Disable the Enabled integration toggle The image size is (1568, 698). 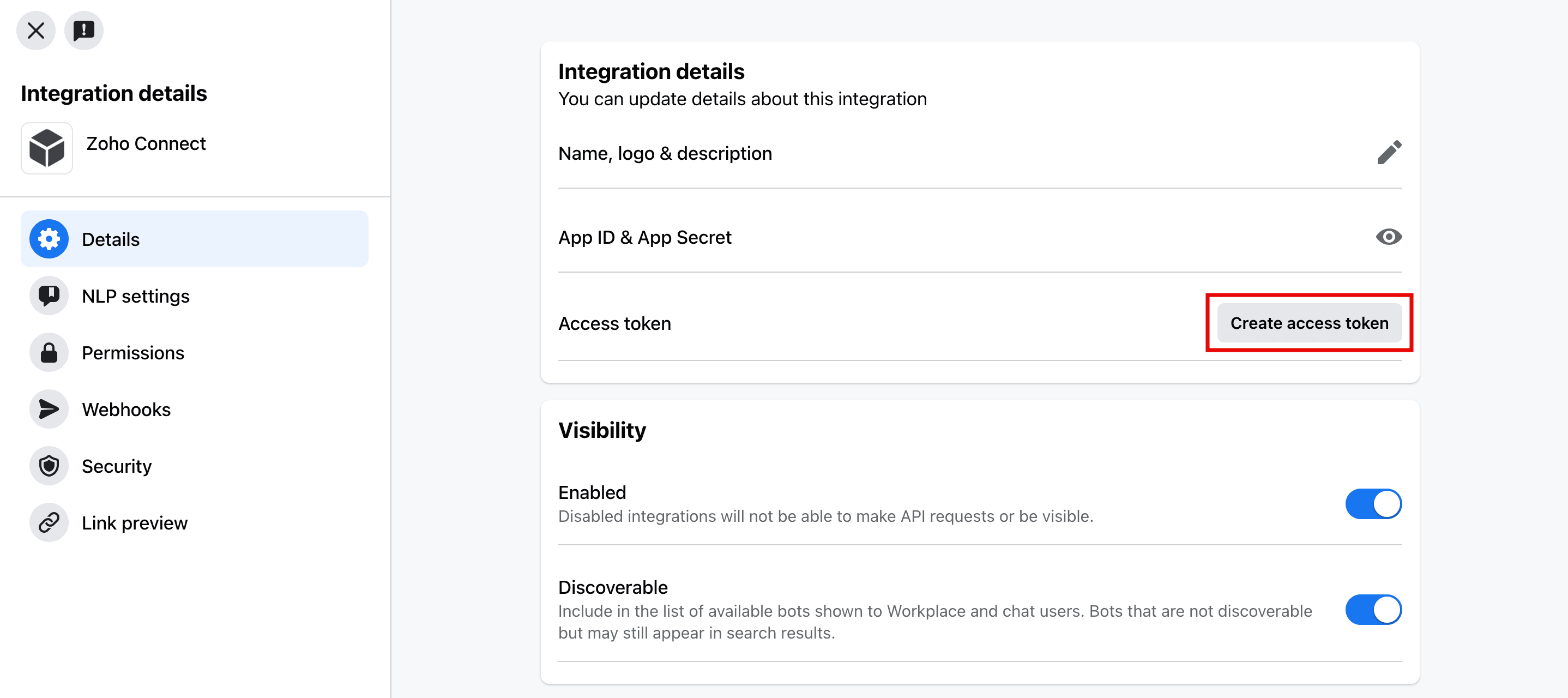(x=1373, y=503)
